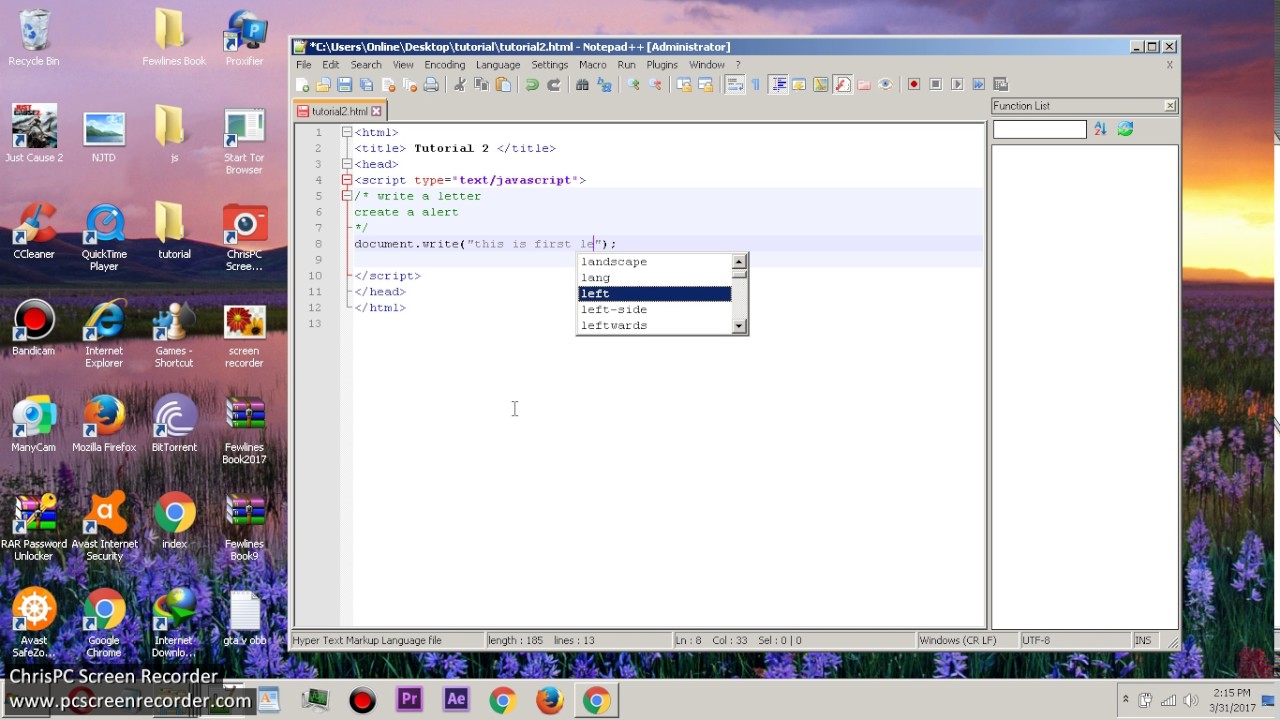Open Firefox from the taskbar
Screen dimensions: 1280x720
(x=549, y=700)
